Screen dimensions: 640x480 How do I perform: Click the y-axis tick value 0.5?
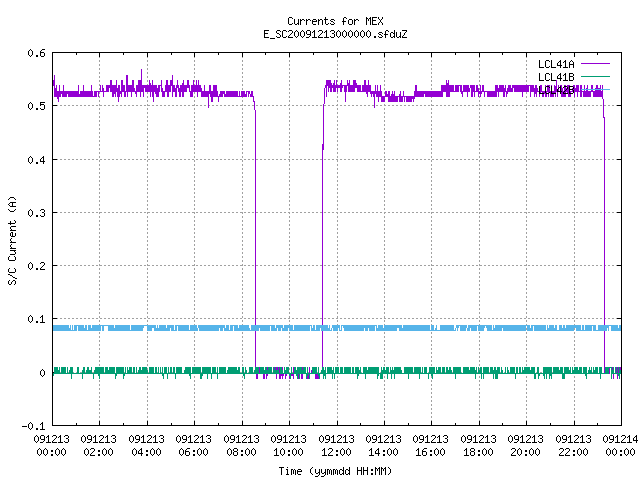coord(36,106)
